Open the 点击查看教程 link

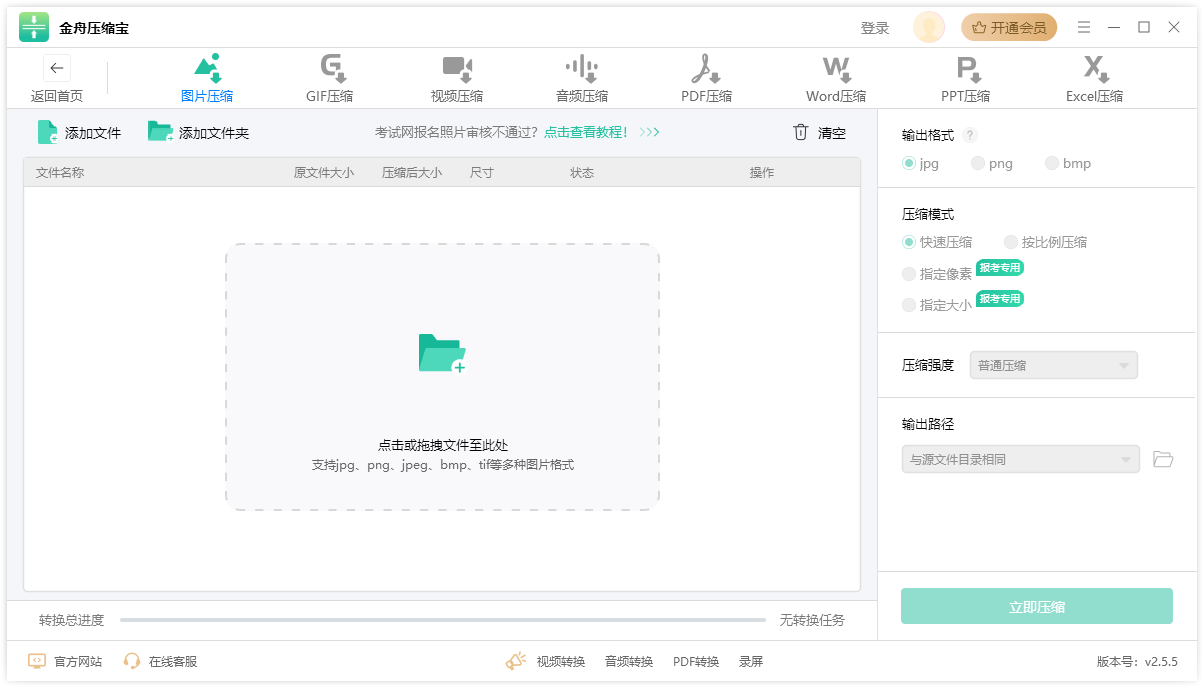(x=586, y=132)
